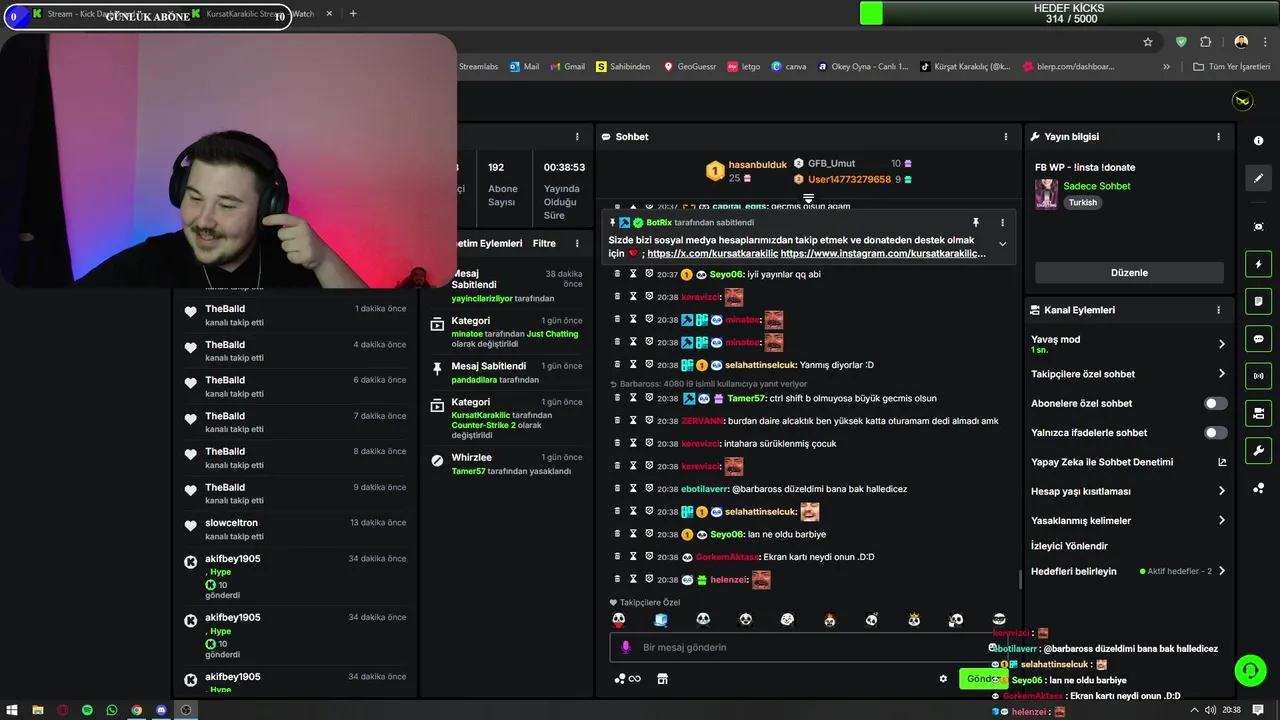Insert the crowned panda emote

click(x=913, y=620)
